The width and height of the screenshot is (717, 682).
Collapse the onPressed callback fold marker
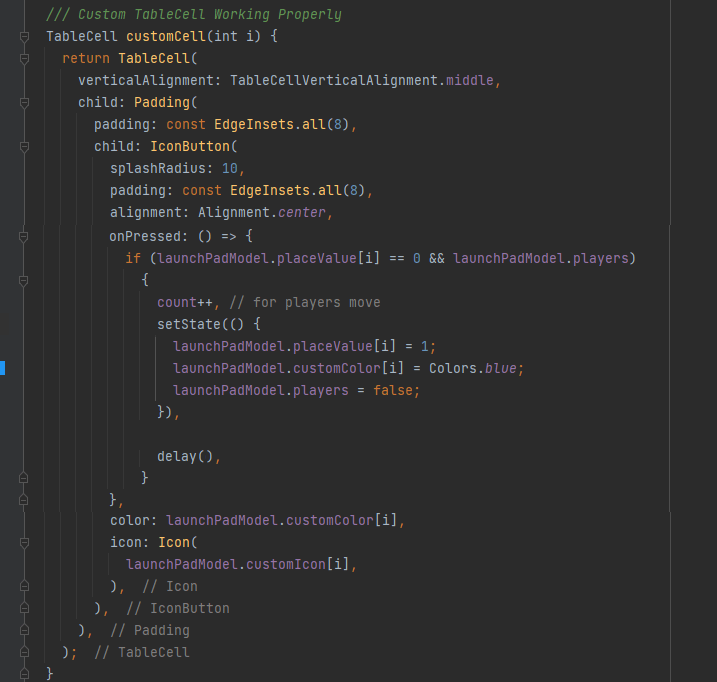tap(25, 236)
